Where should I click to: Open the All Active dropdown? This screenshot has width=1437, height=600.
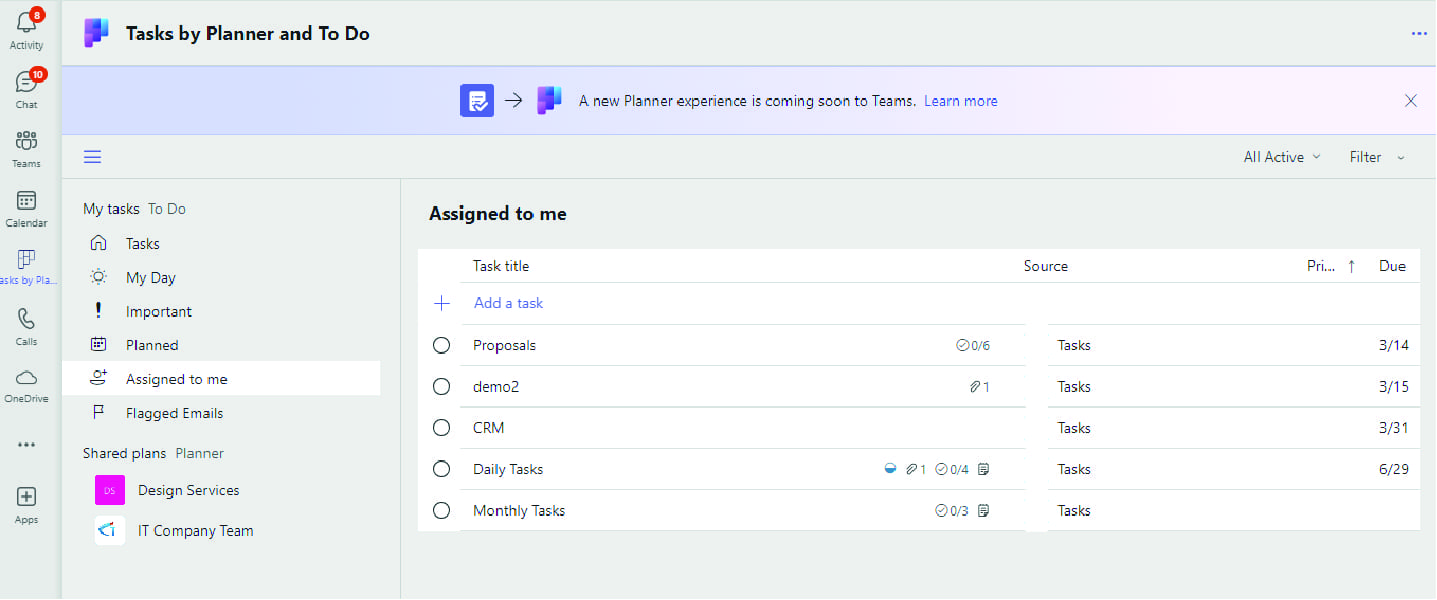click(x=1282, y=157)
